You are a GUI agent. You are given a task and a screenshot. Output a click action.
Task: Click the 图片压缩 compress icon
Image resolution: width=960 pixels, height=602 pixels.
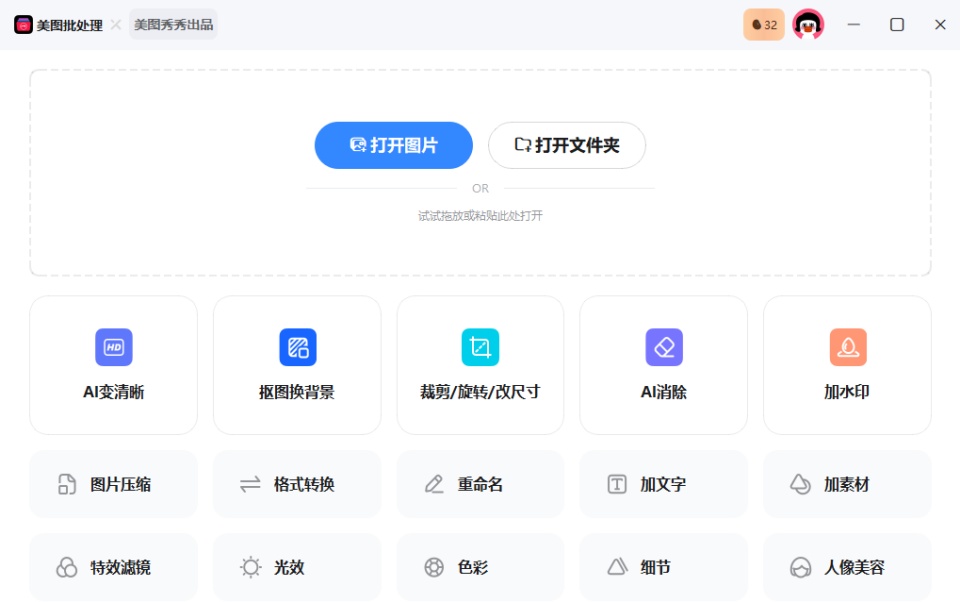pyautogui.click(x=67, y=484)
